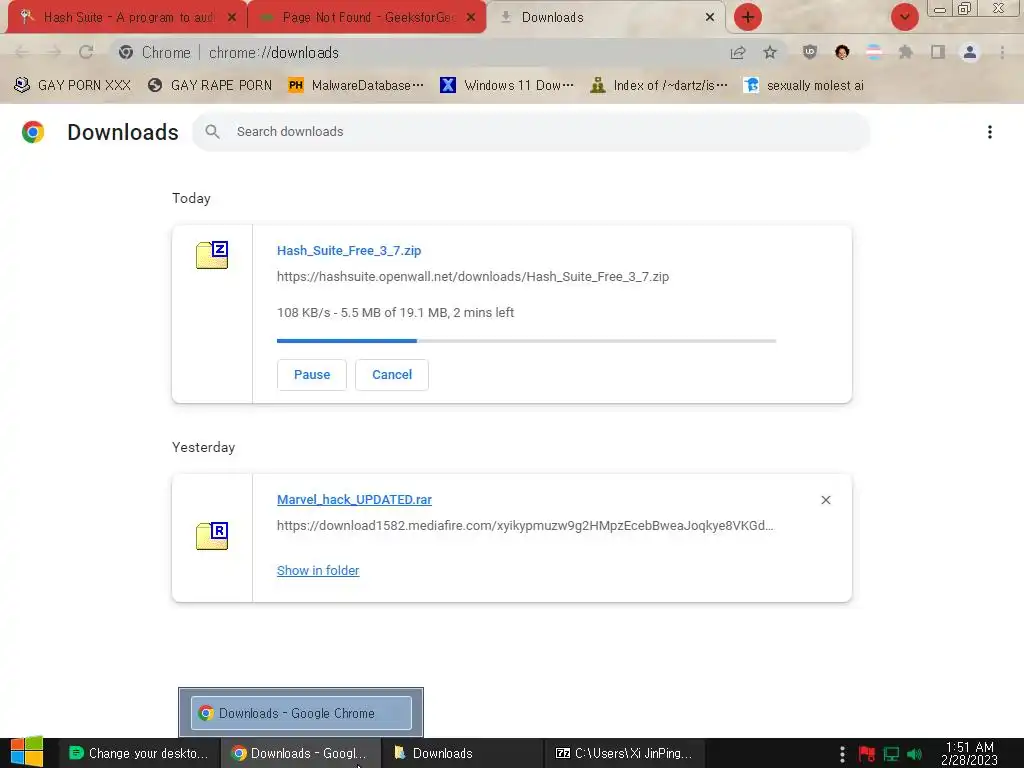1024x768 pixels.
Task: Close the Downloads tab
Action: 710,18
